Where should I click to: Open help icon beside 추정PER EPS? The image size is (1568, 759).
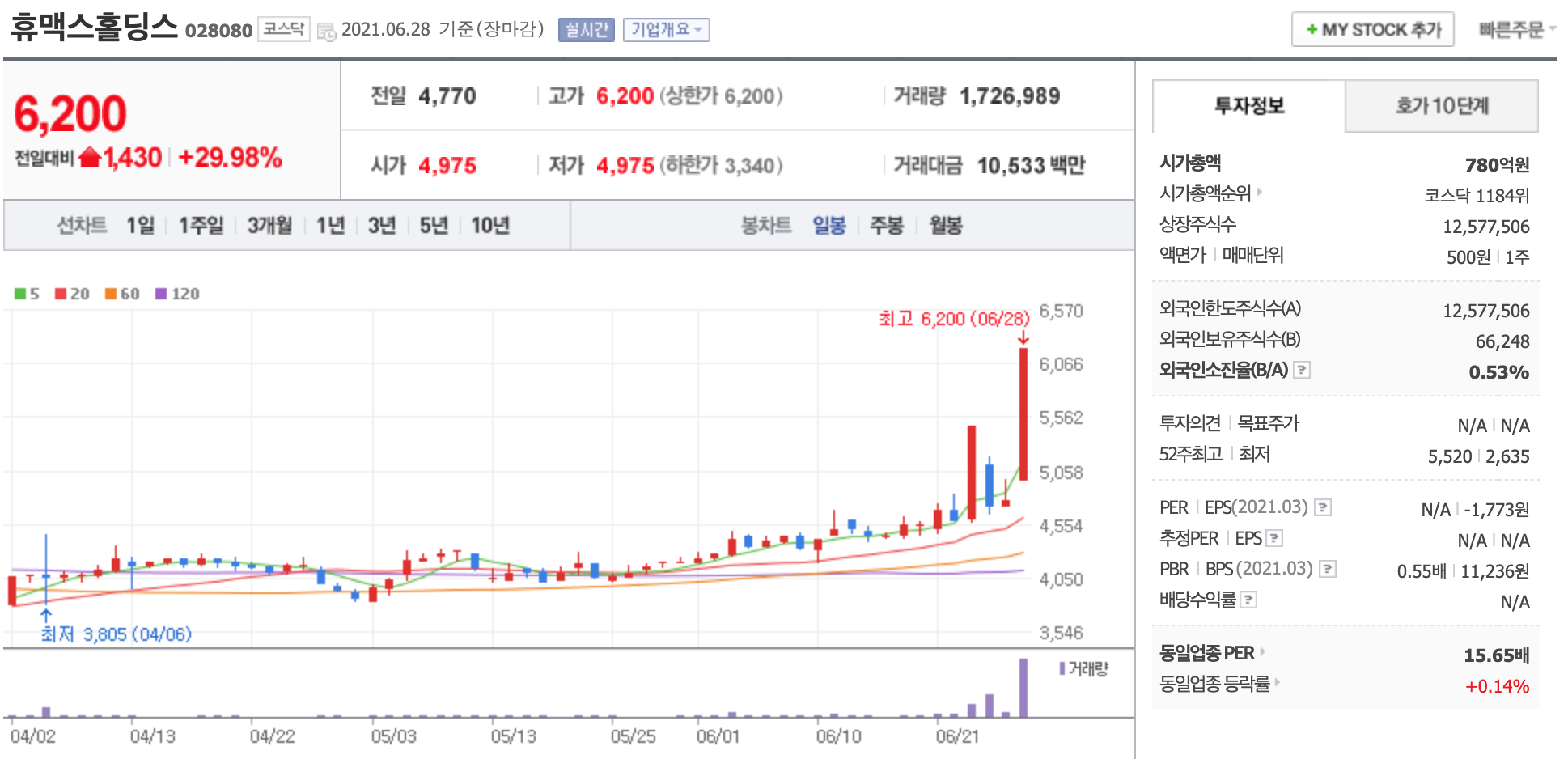pos(1274,538)
